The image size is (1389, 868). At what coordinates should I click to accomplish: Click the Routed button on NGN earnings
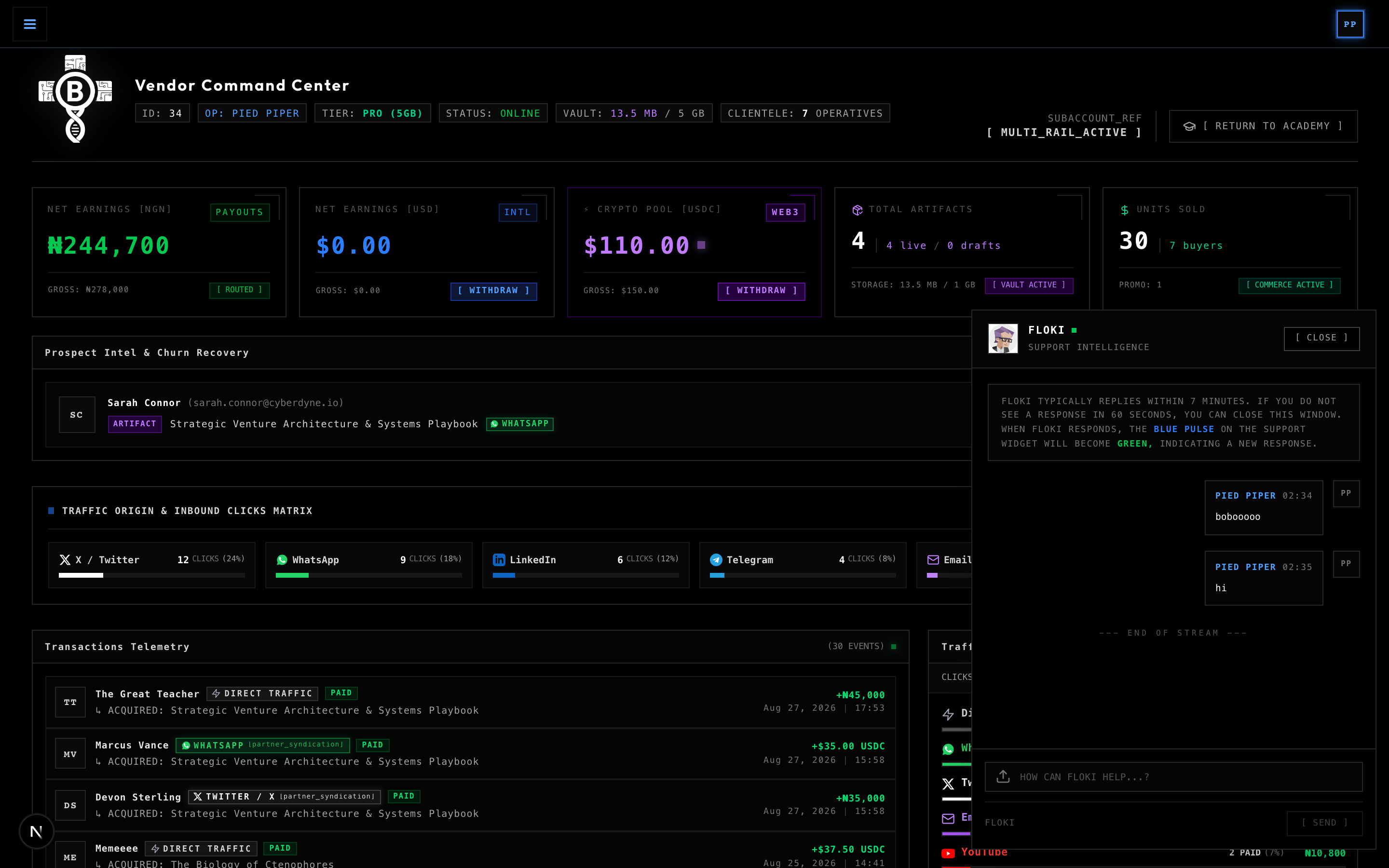pyautogui.click(x=239, y=290)
